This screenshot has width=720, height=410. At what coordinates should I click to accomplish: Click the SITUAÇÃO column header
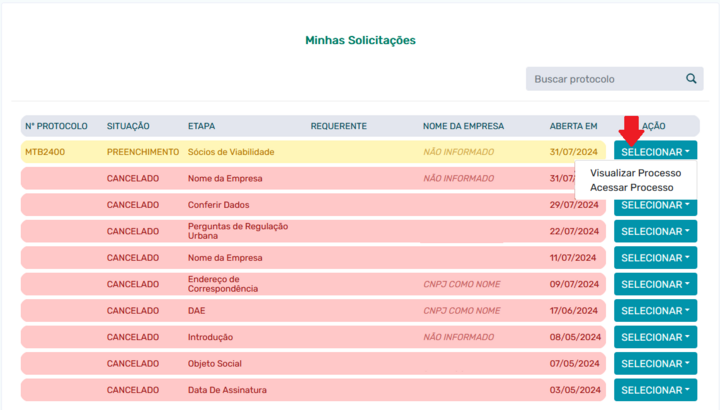pyautogui.click(x=128, y=126)
